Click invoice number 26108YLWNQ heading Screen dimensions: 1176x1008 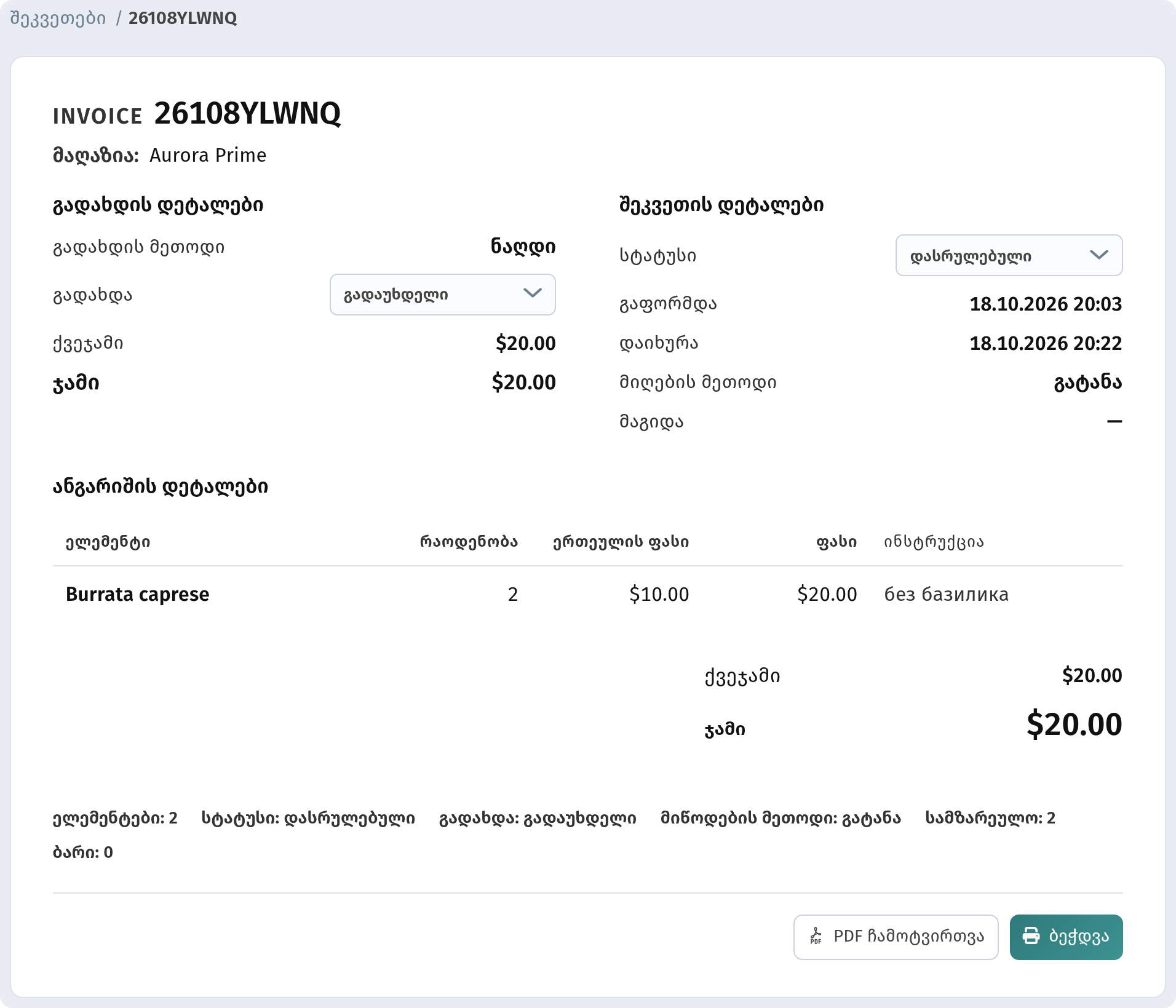click(247, 113)
